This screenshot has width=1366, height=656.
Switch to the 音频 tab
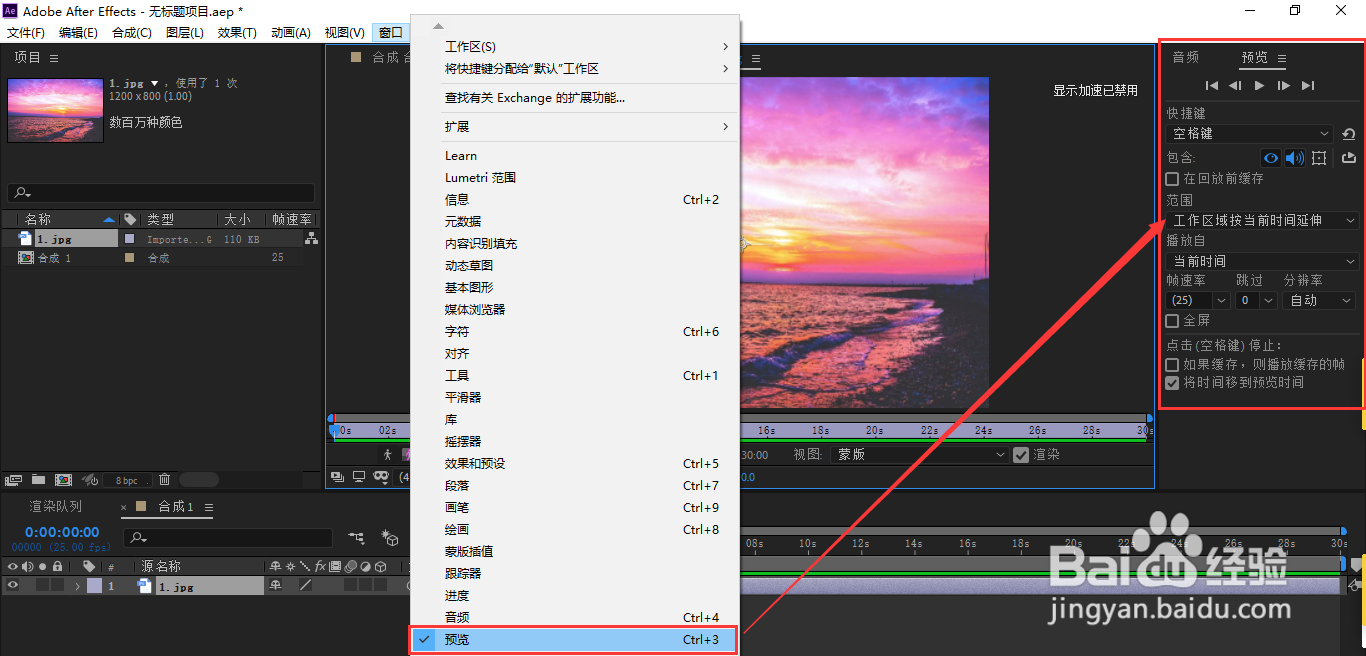[x=1184, y=57]
